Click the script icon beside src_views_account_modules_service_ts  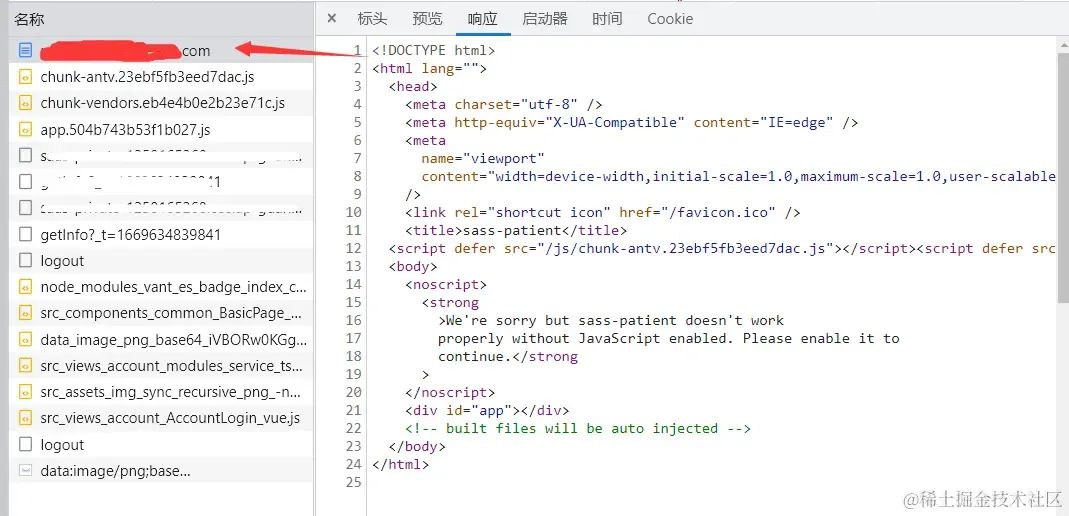25,365
